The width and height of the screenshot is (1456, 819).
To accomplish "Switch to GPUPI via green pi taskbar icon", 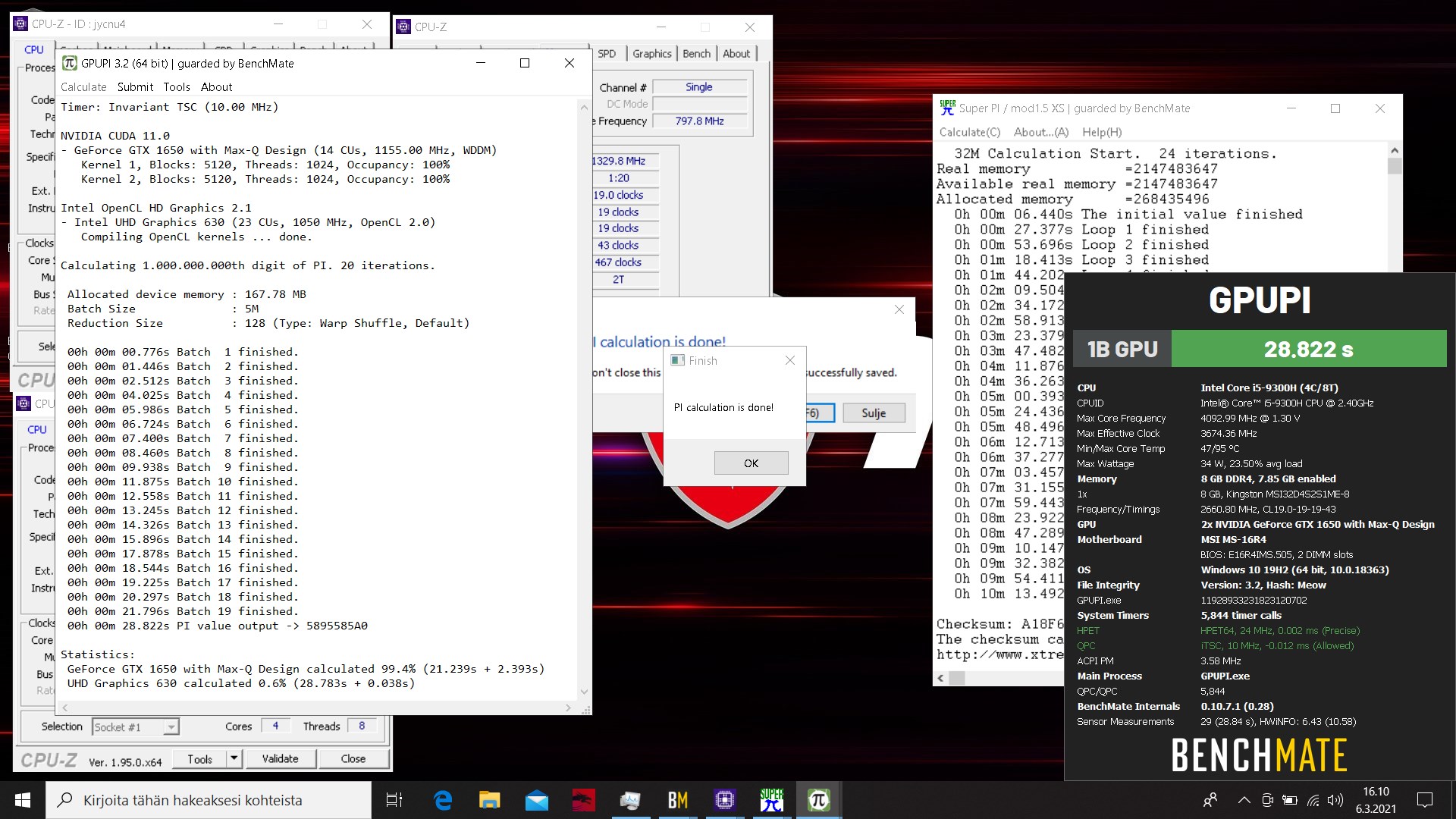I will pyautogui.click(x=819, y=800).
